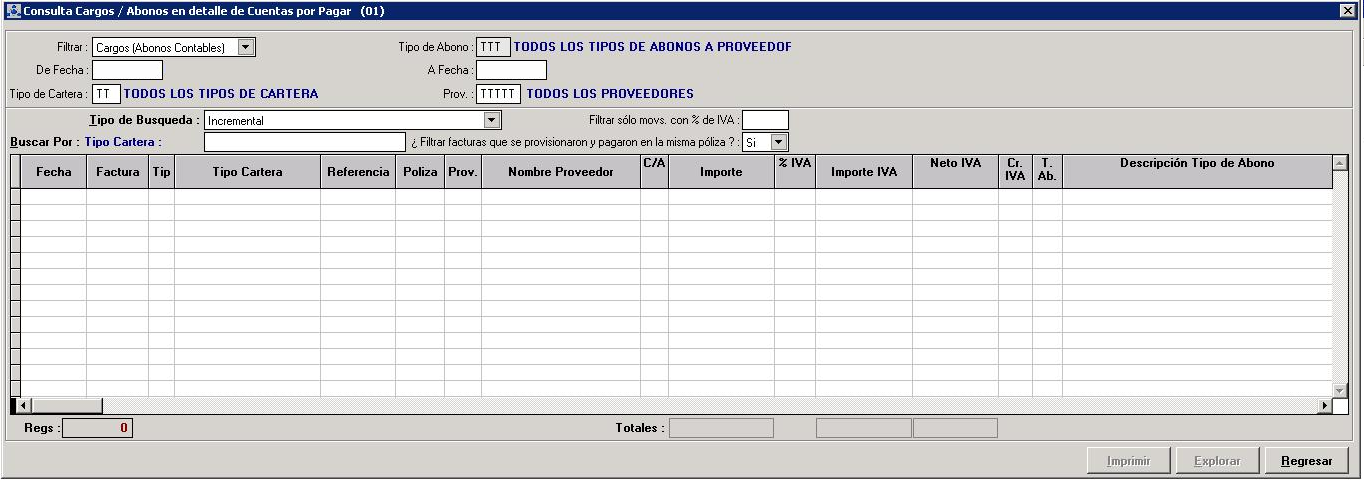Click the Prov. code input field

click(498, 94)
